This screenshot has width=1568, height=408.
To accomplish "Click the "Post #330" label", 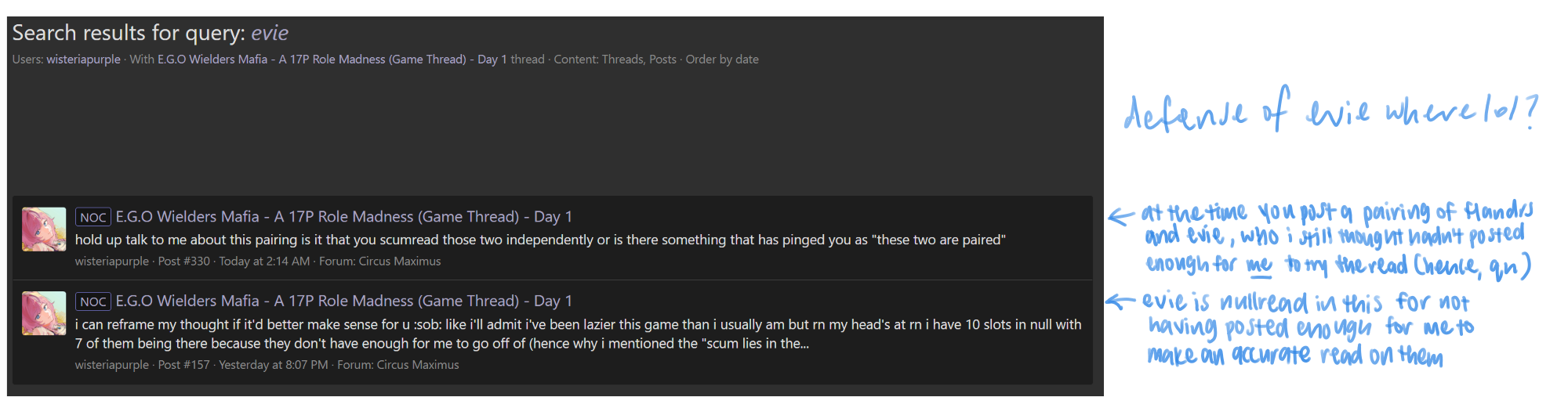I will [x=184, y=262].
